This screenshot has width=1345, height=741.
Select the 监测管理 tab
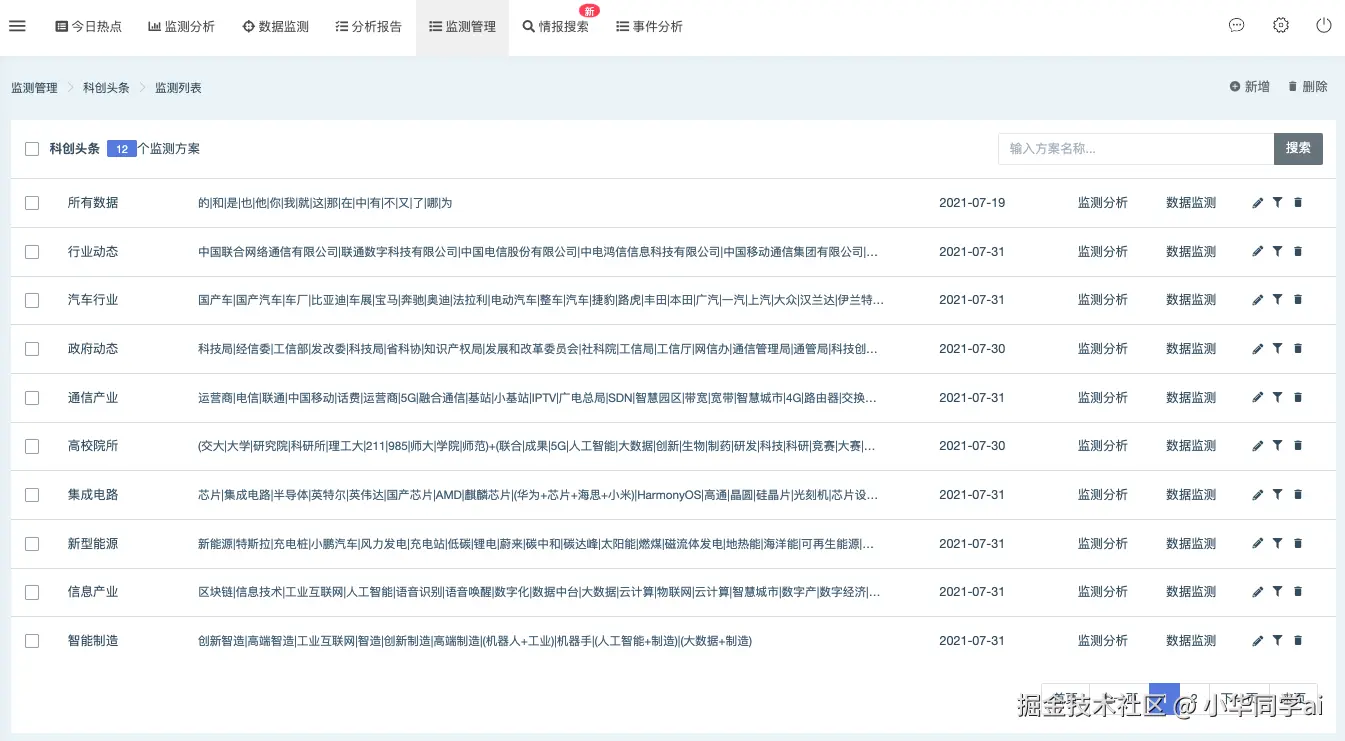pos(463,27)
